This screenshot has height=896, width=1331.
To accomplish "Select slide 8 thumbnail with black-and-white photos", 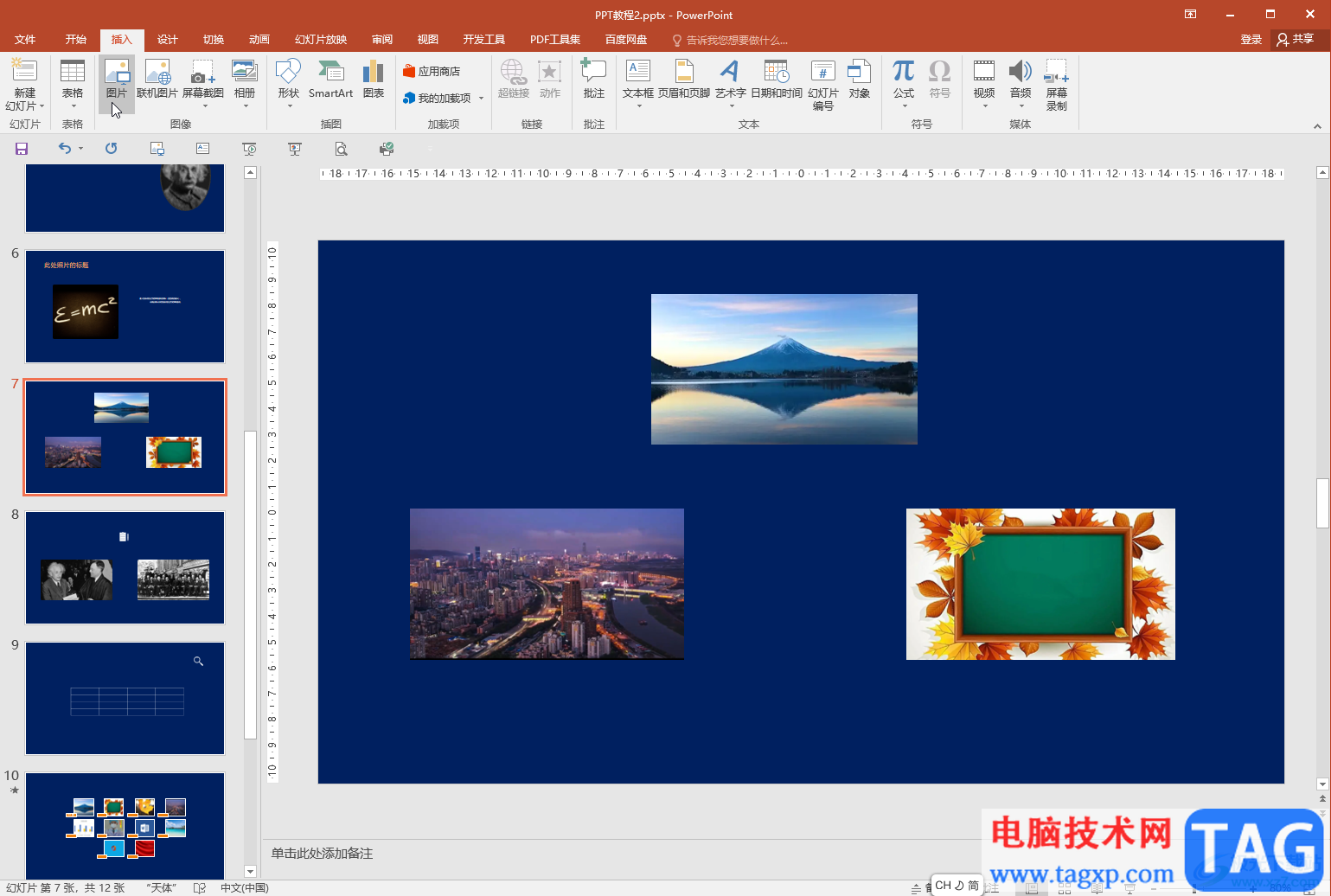I will (125, 567).
